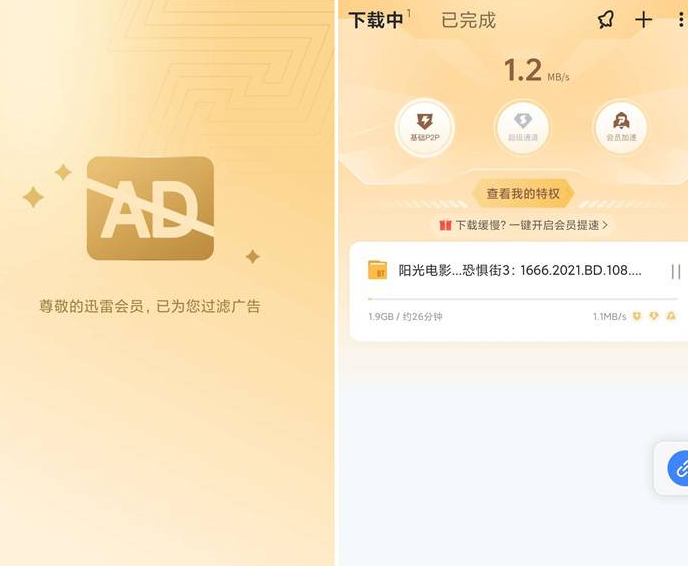Image resolution: width=688 pixels, height=566 pixels.
Task: Tap the plus icon to add a download
Action: pos(643,20)
